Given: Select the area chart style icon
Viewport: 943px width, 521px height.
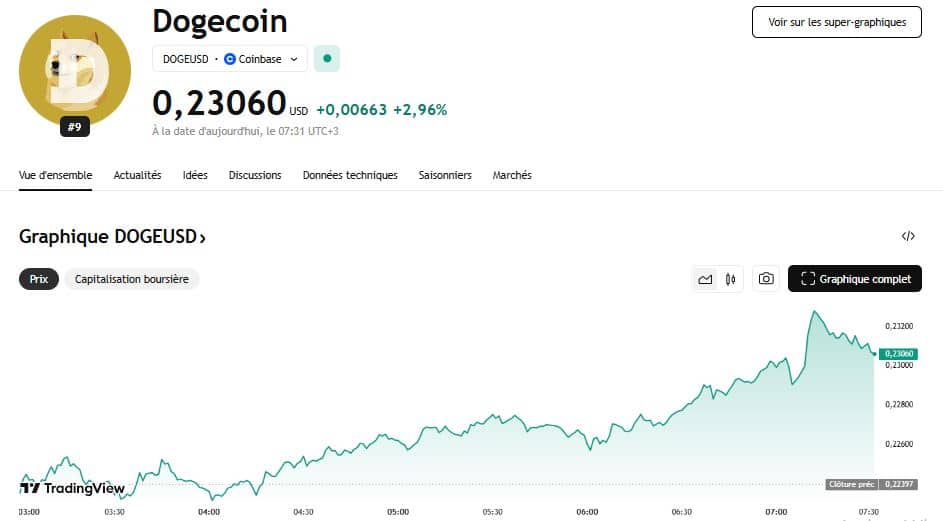Looking at the screenshot, I should (706, 279).
